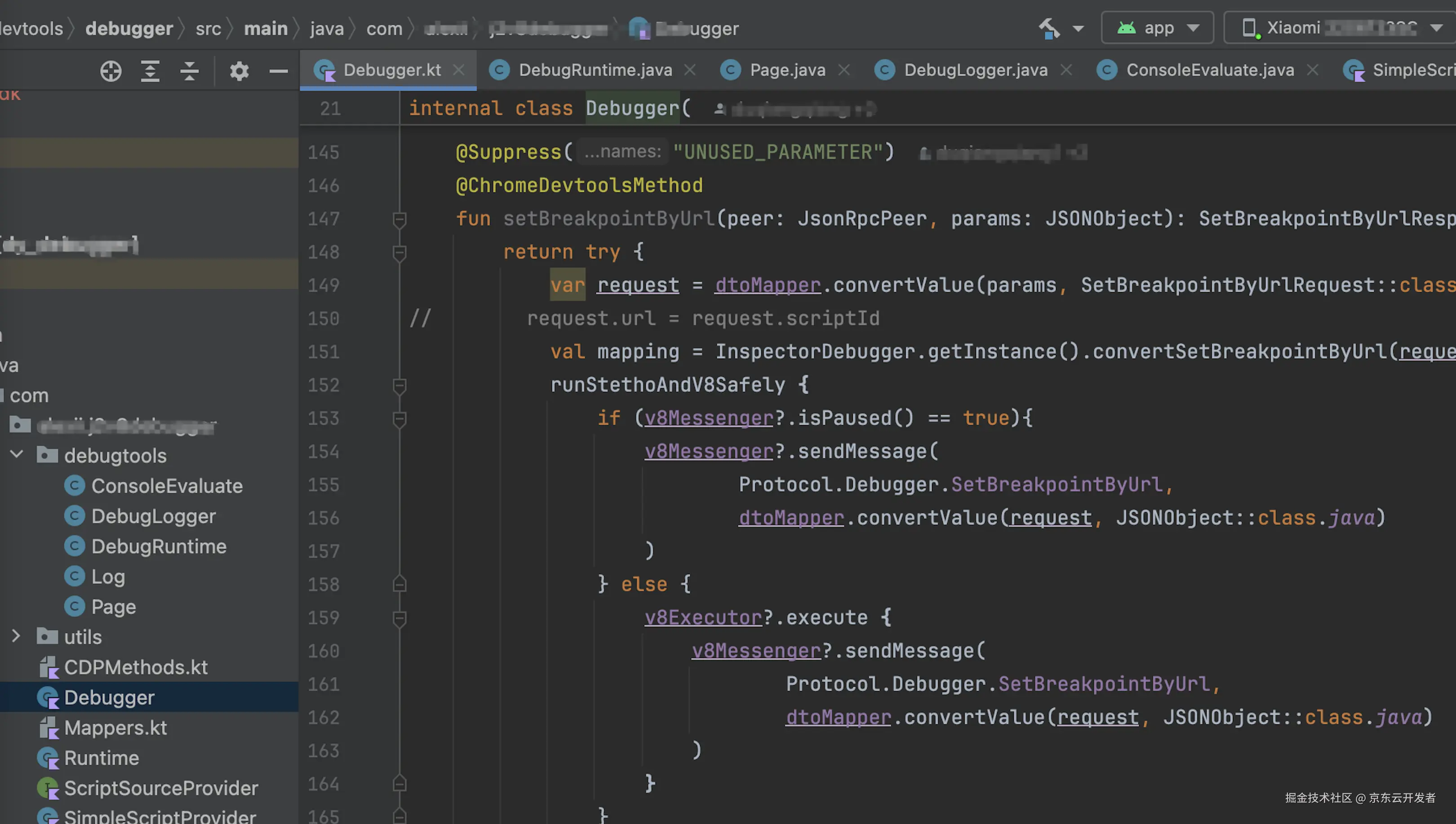Select CDPMethods.kt in the project tree
This screenshot has width=1456, height=824.
point(136,667)
